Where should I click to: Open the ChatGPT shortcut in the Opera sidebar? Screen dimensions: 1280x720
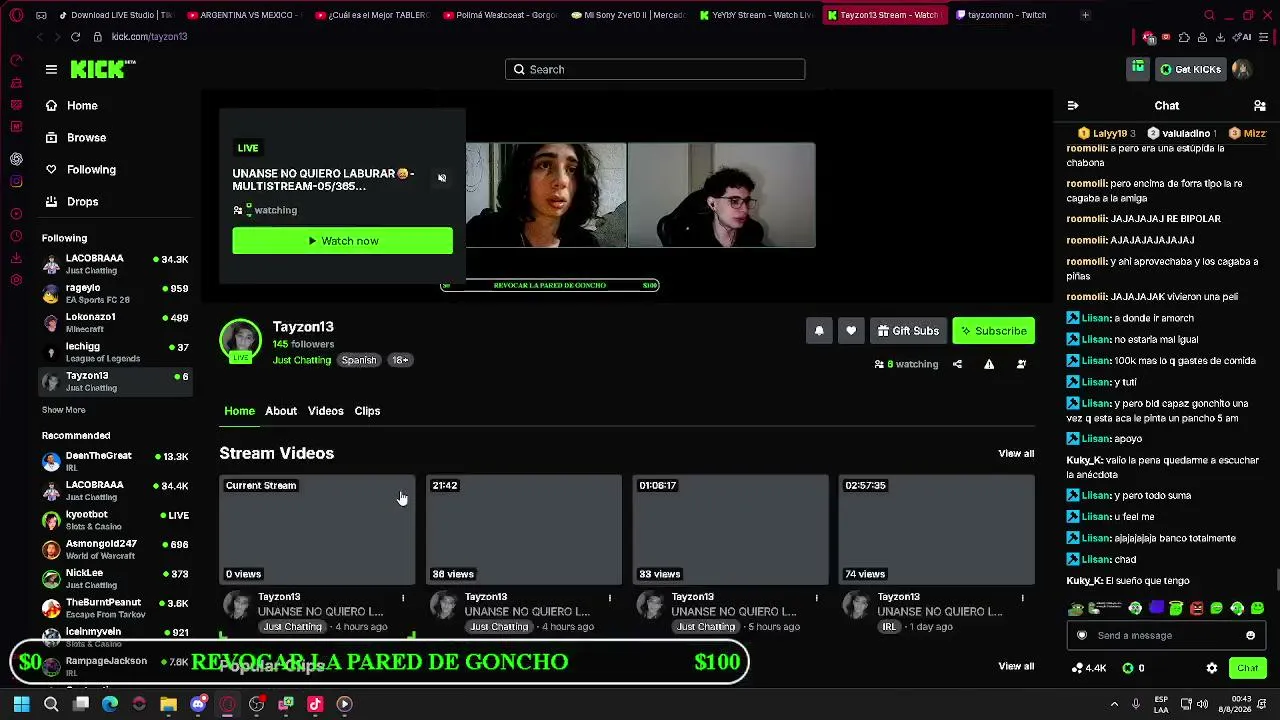click(16, 159)
